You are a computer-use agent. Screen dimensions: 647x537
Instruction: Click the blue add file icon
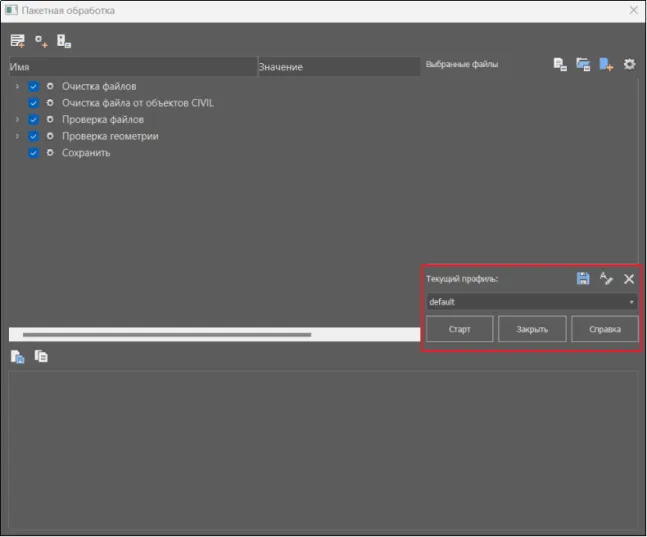click(606, 65)
